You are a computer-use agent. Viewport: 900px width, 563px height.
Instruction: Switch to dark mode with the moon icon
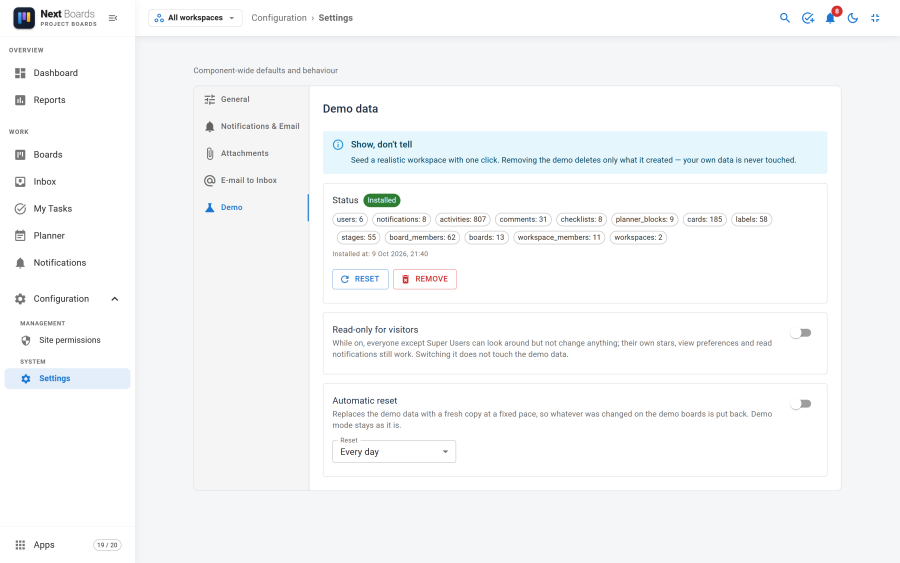(853, 18)
